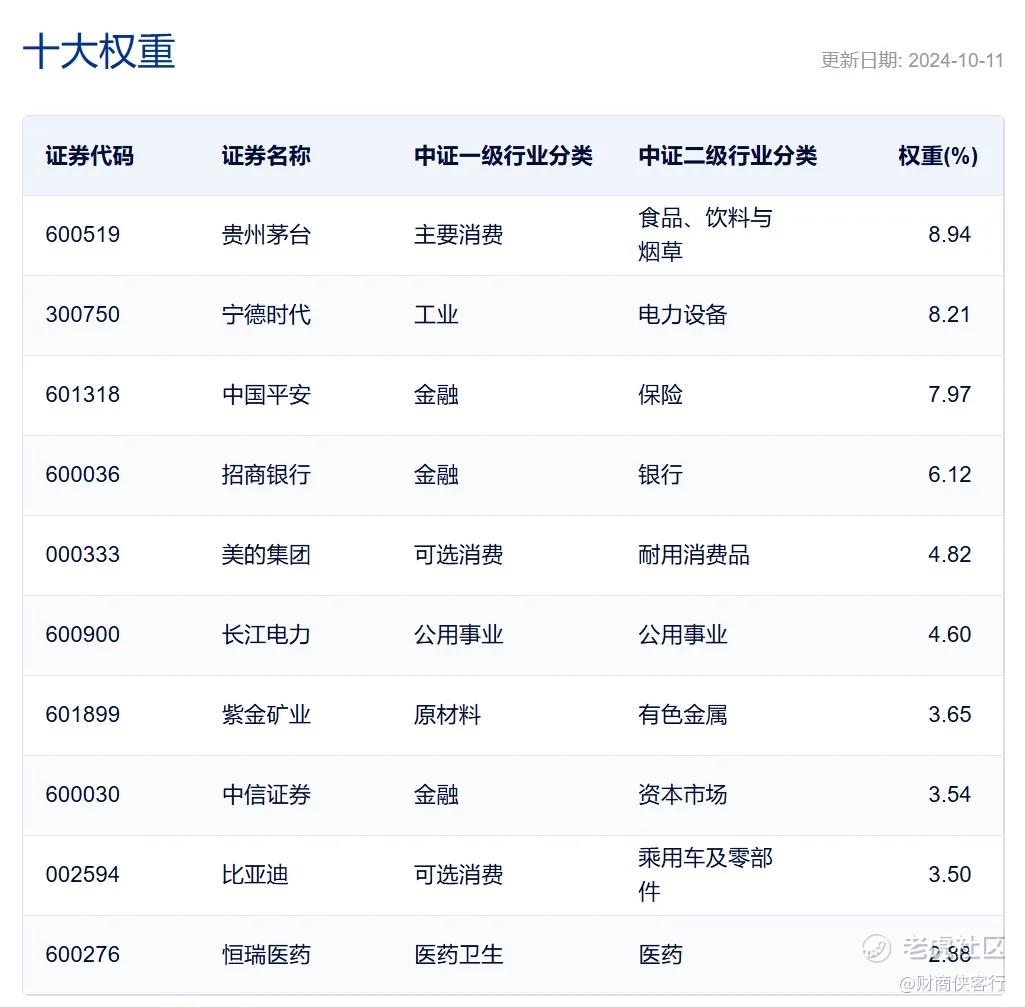The width and height of the screenshot is (1025, 1007).
Task: Click 工业 industry cell
Action: (x=436, y=315)
